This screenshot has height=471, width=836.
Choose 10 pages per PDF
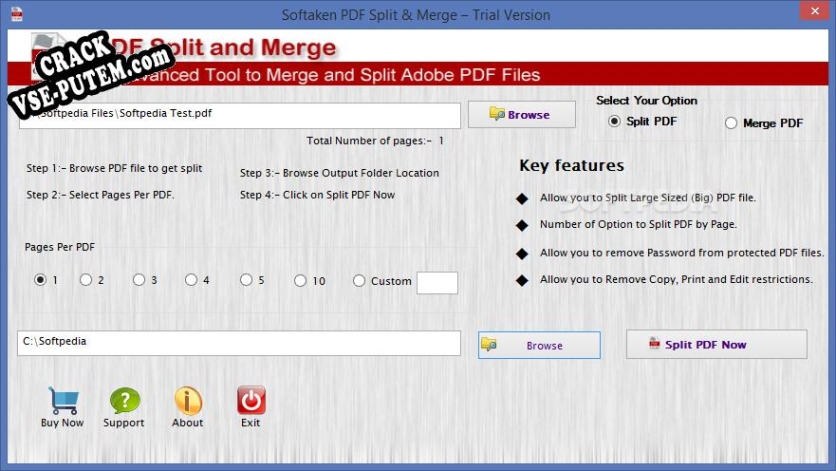point(300,281)
